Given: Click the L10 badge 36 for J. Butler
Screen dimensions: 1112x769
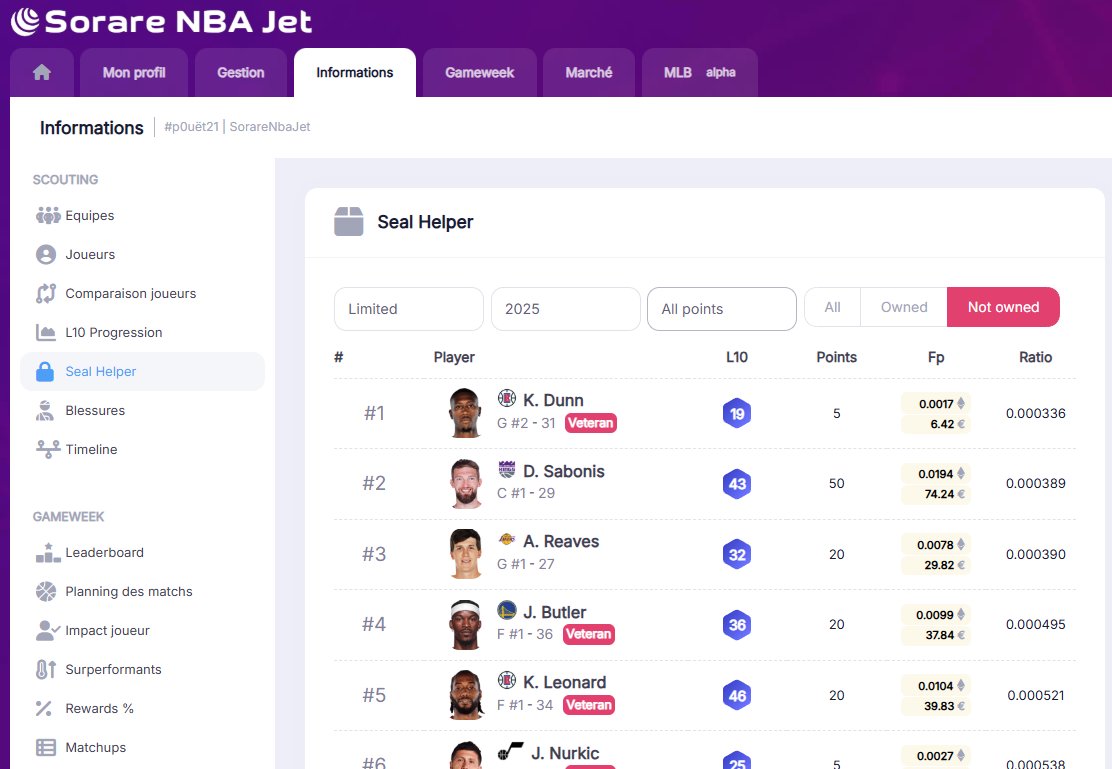Looking at the screenshot, I should tap(737, 625).
